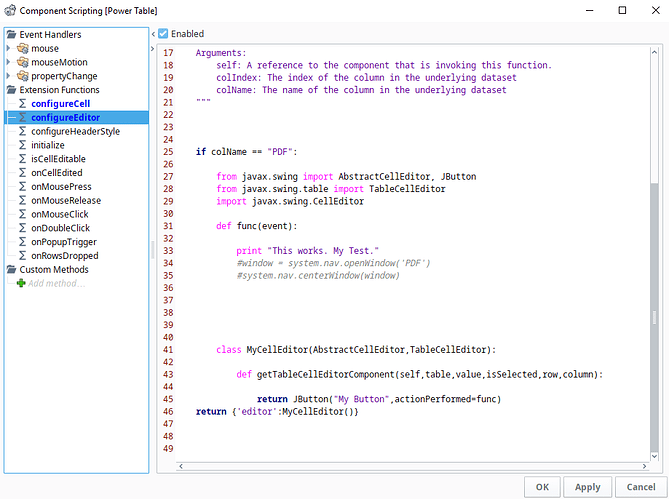This screenshot has width=669, height=499.
Task: Click the Component Scripting window gear icon
Action: pos(10,11)
